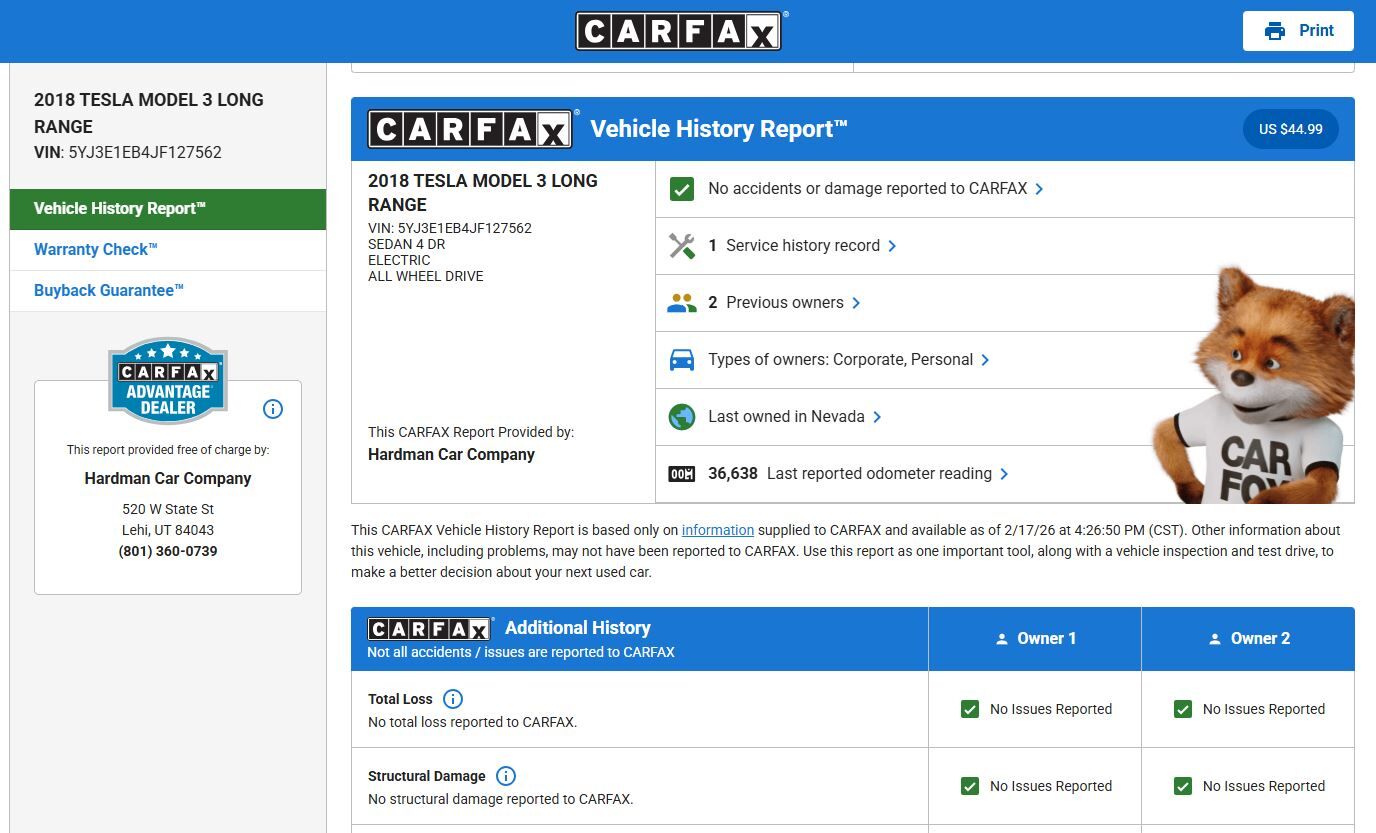Open Buyback Guarantee in sidebar
The image size is (1376, 833).
click(109, 291)
